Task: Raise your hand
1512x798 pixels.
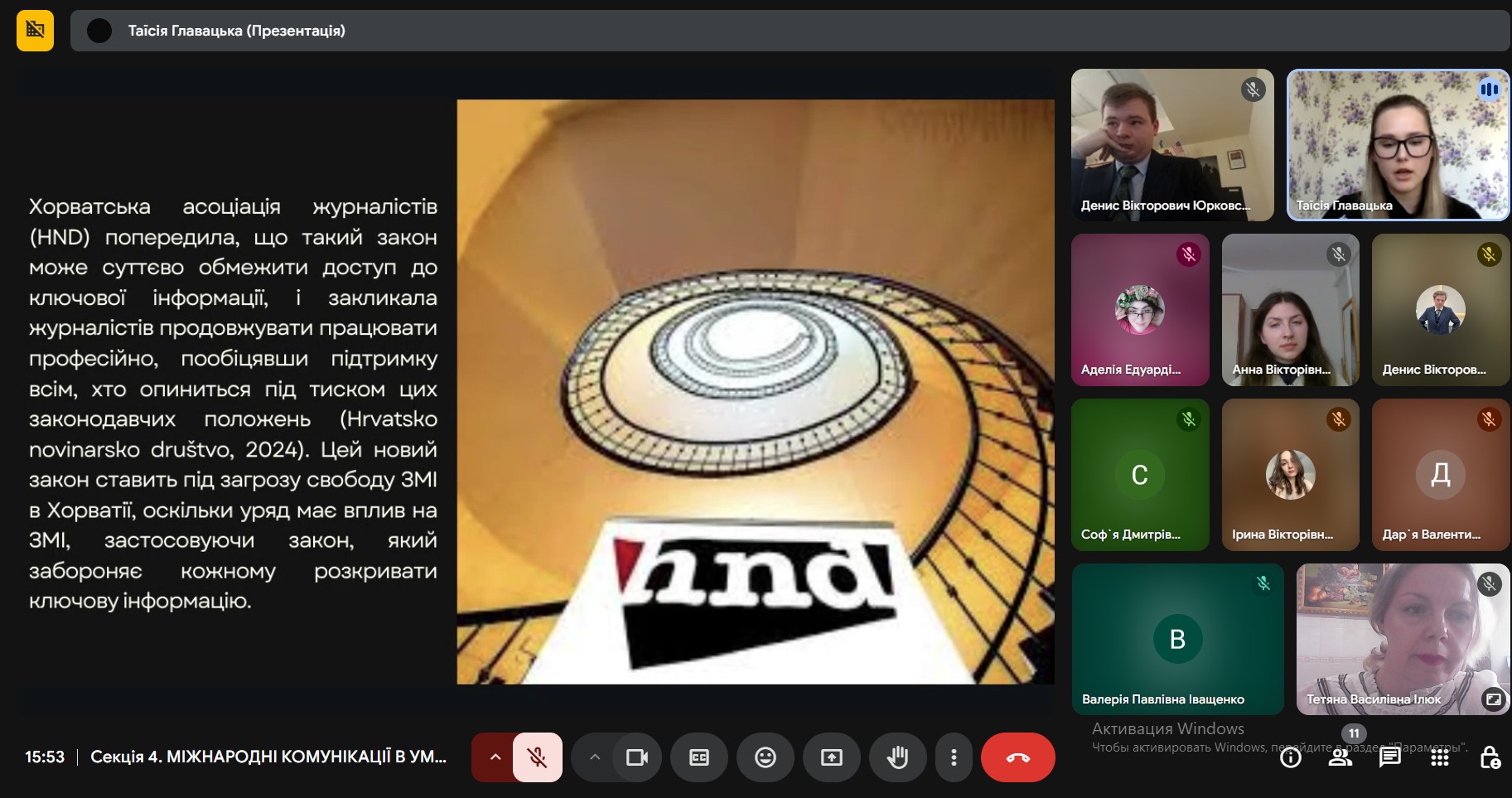Action: click(x=897, y=757)
